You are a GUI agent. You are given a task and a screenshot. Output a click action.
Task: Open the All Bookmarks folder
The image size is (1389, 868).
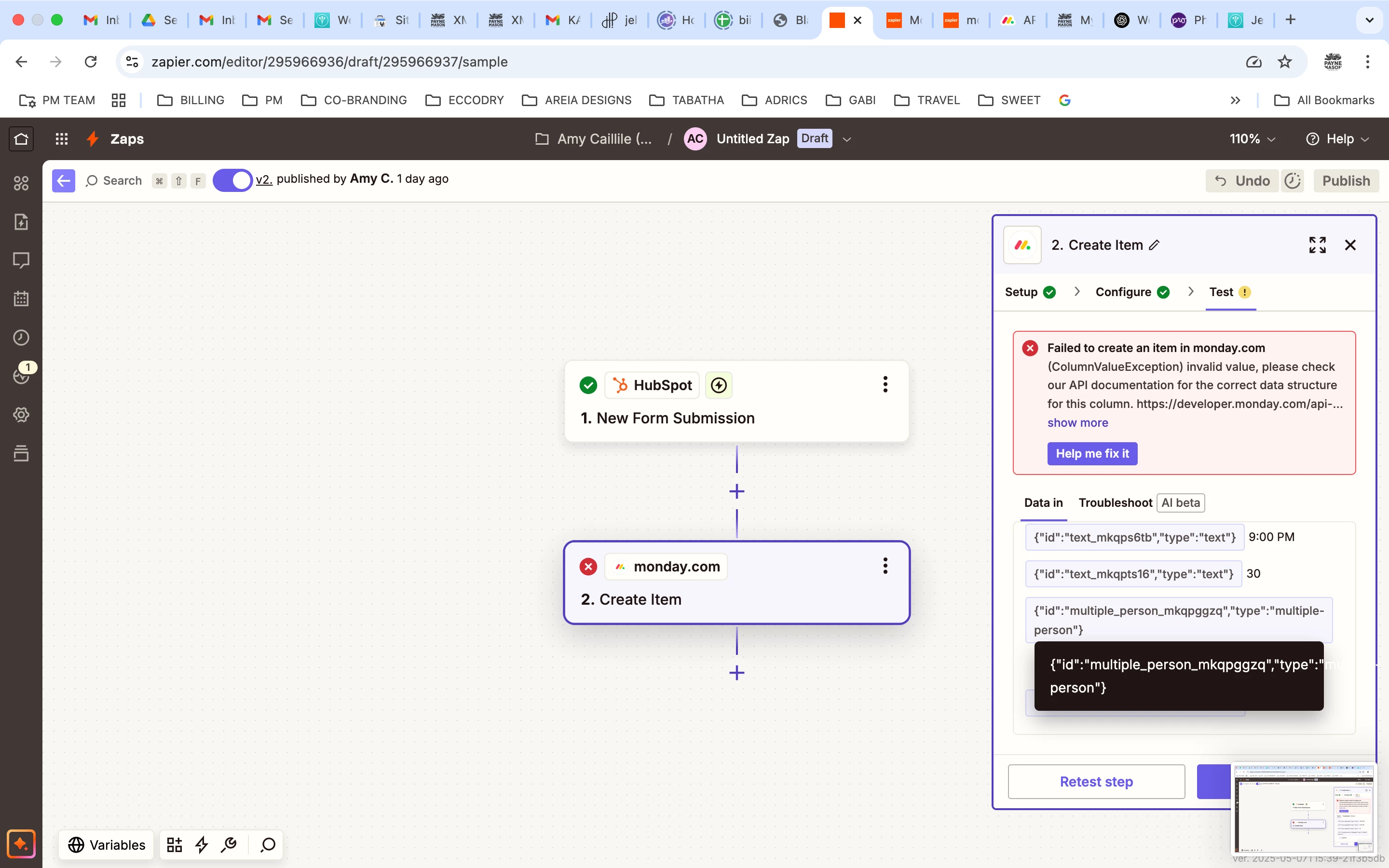[1324, 100]
